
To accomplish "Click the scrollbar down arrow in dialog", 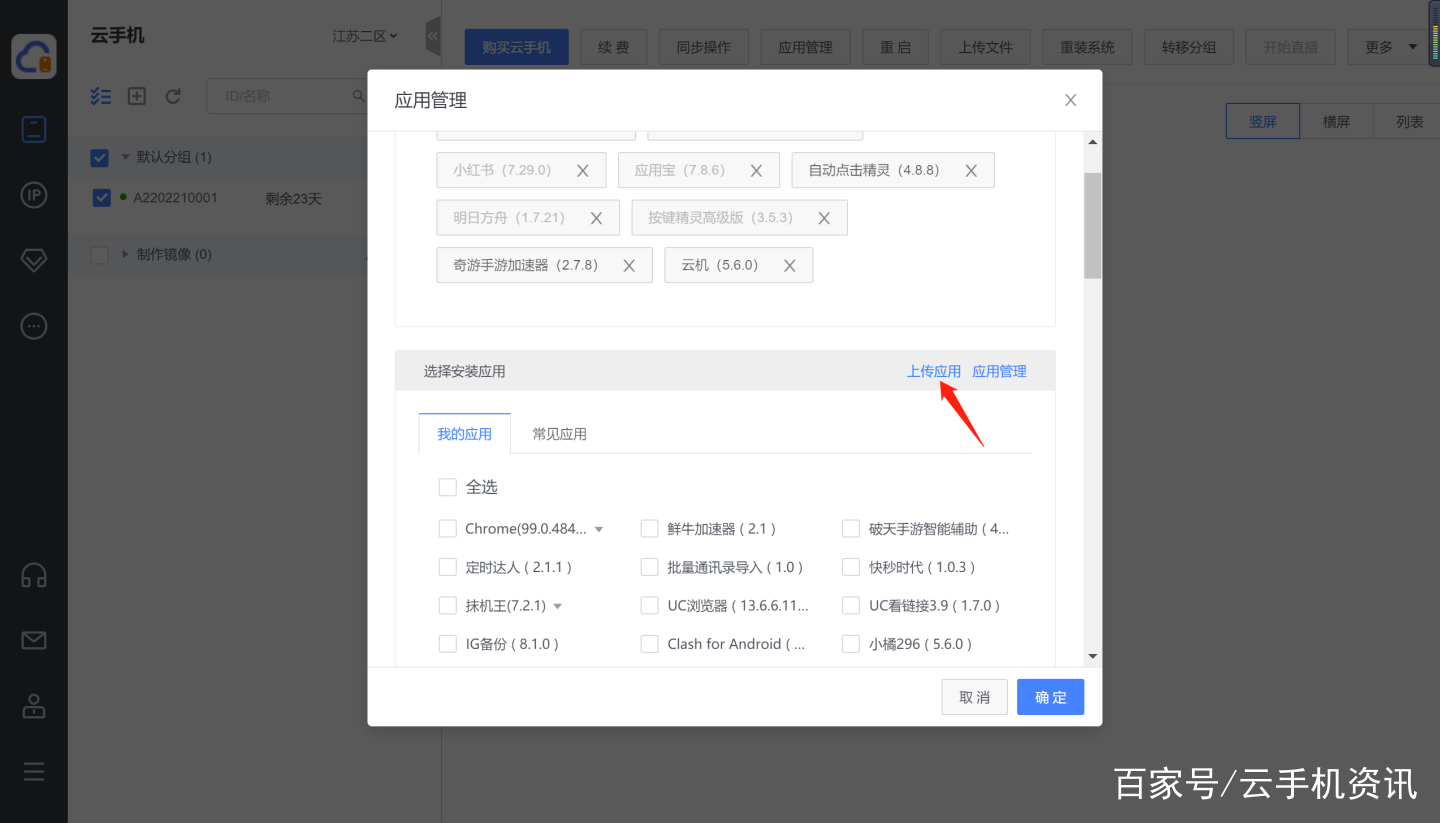I will (1093, 656).
